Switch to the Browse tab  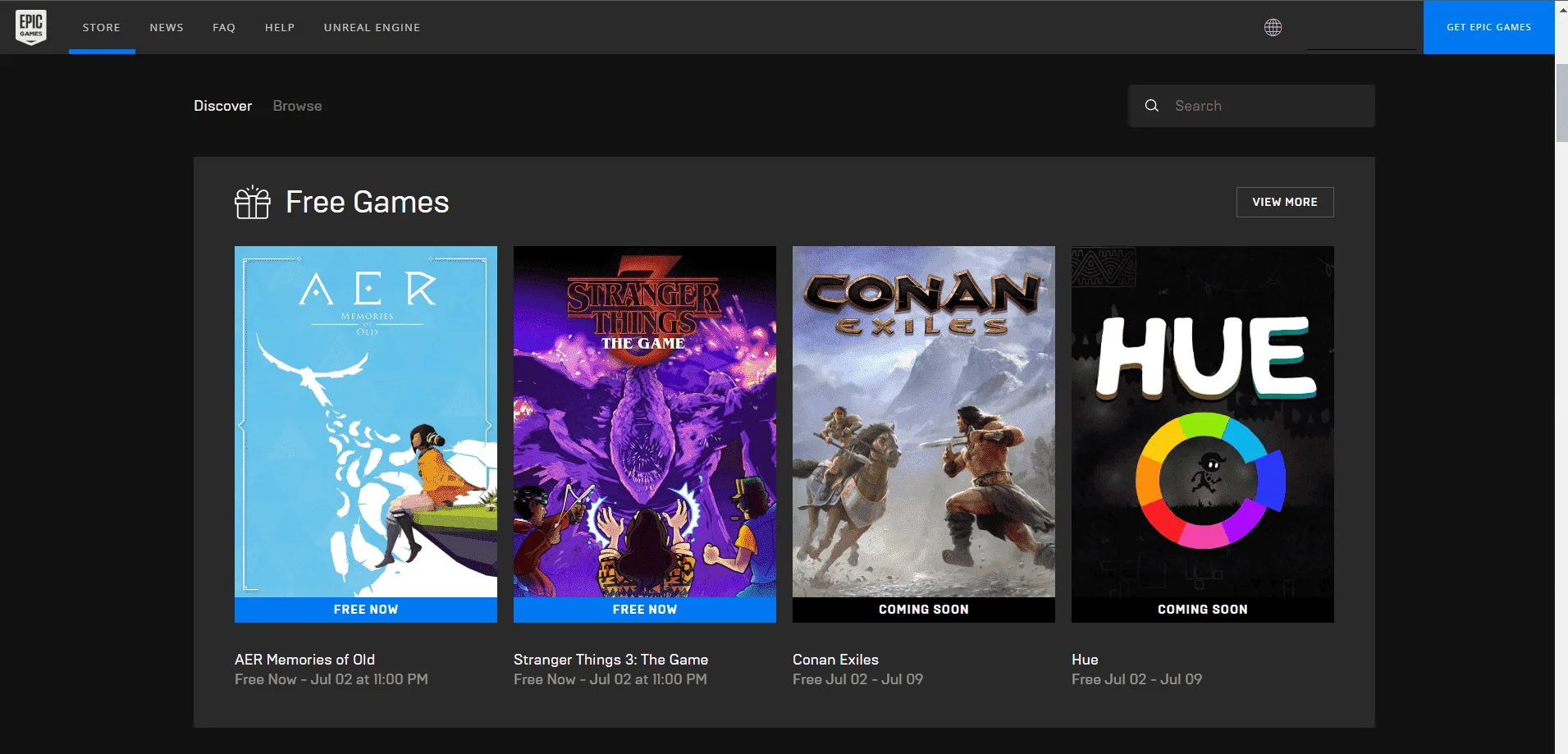(297, 106)
